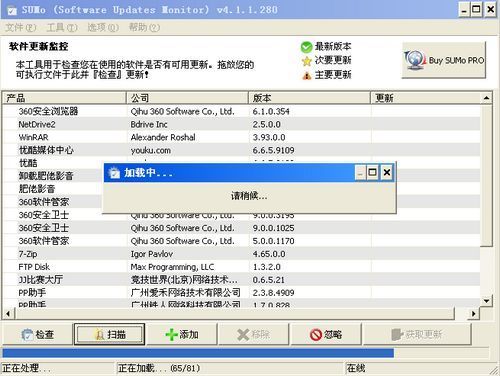This screenshot has height=376, width=500.
Task: Click the 检查 button
Action: [37, 334]
